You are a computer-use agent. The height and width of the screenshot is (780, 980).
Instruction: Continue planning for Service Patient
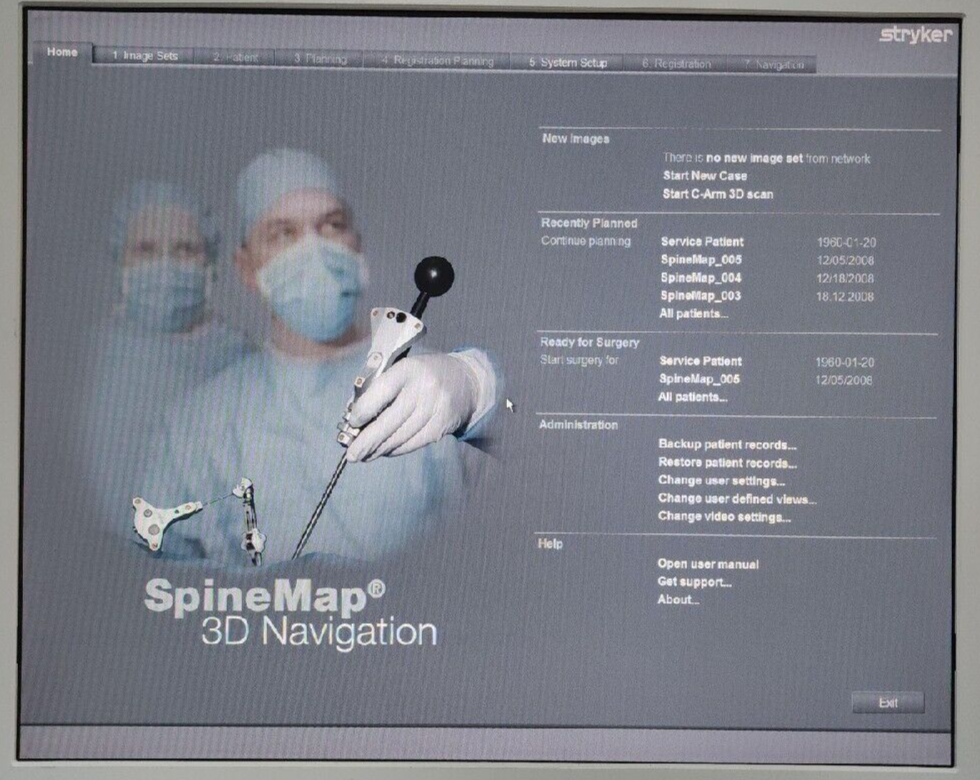702,242
